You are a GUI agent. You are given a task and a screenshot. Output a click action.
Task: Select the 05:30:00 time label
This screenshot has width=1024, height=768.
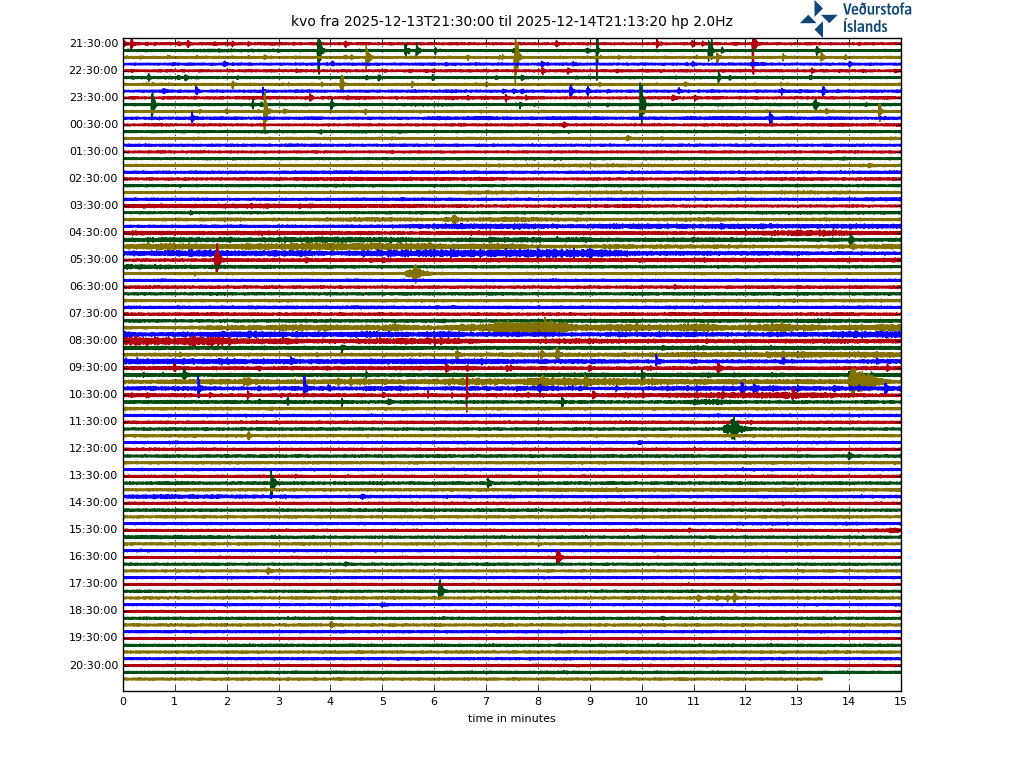tap(94, 260)
